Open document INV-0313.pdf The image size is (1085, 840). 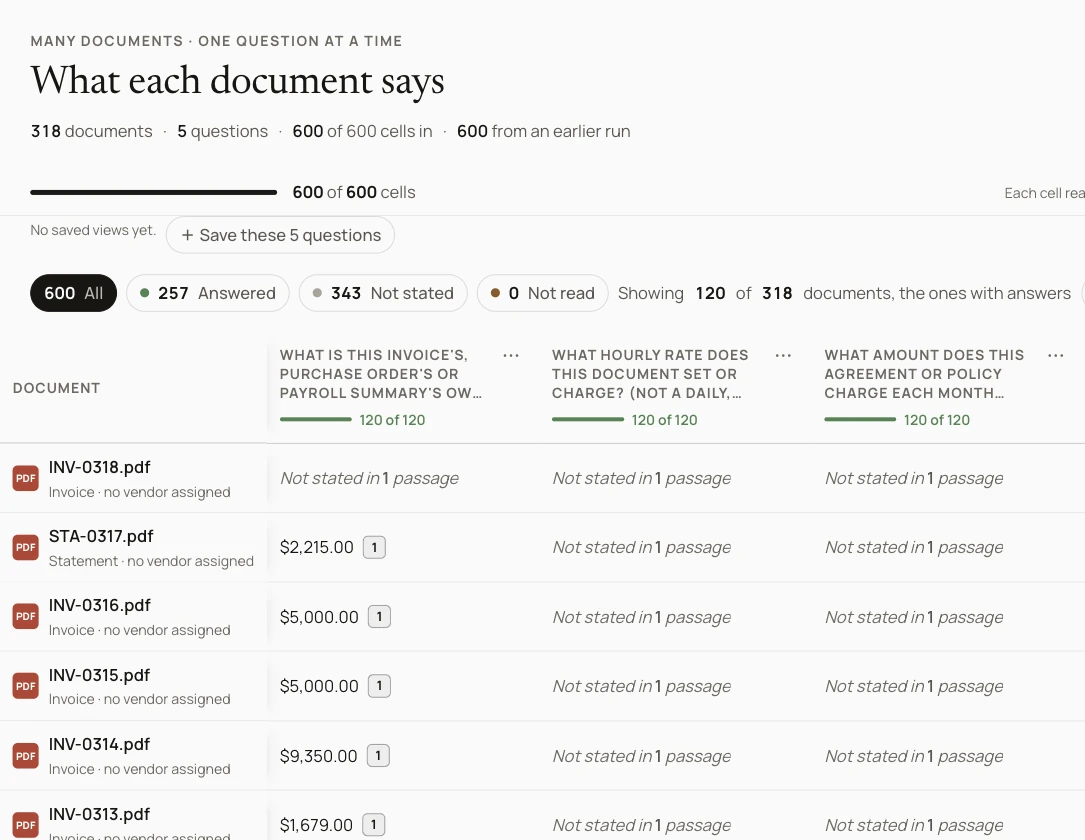pos(100,814)
